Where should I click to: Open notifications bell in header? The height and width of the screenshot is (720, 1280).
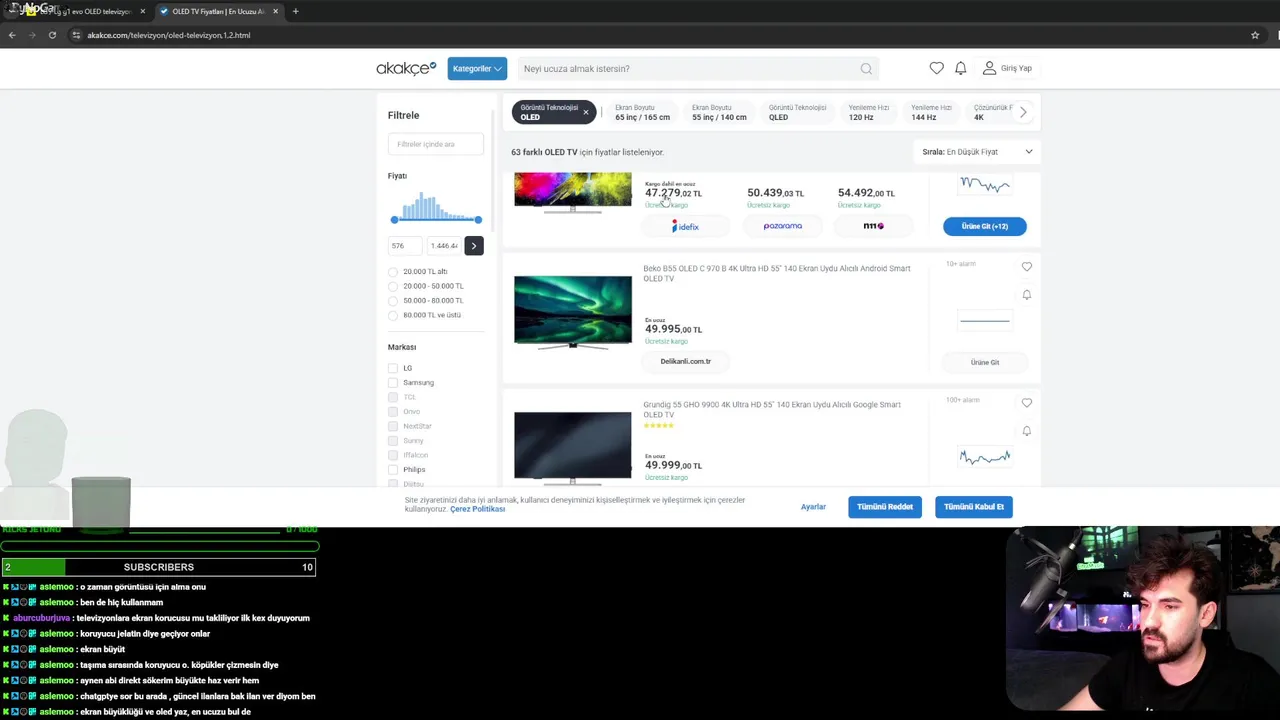(x=960, y=68)
